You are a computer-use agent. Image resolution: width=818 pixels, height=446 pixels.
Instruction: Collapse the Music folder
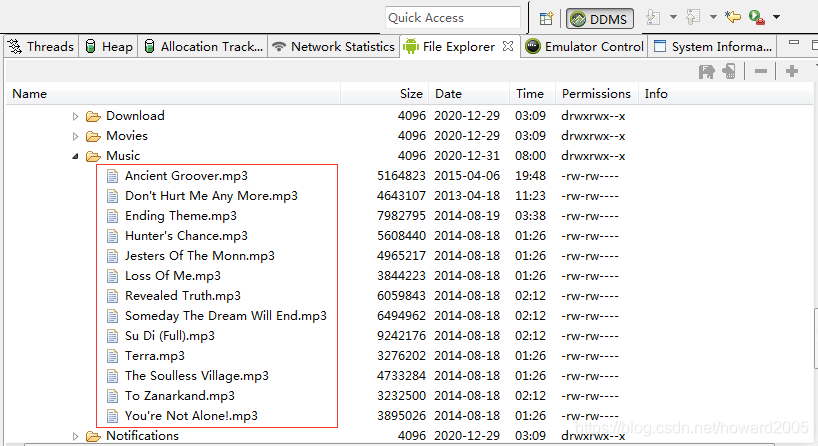click(x=75, y=156)
